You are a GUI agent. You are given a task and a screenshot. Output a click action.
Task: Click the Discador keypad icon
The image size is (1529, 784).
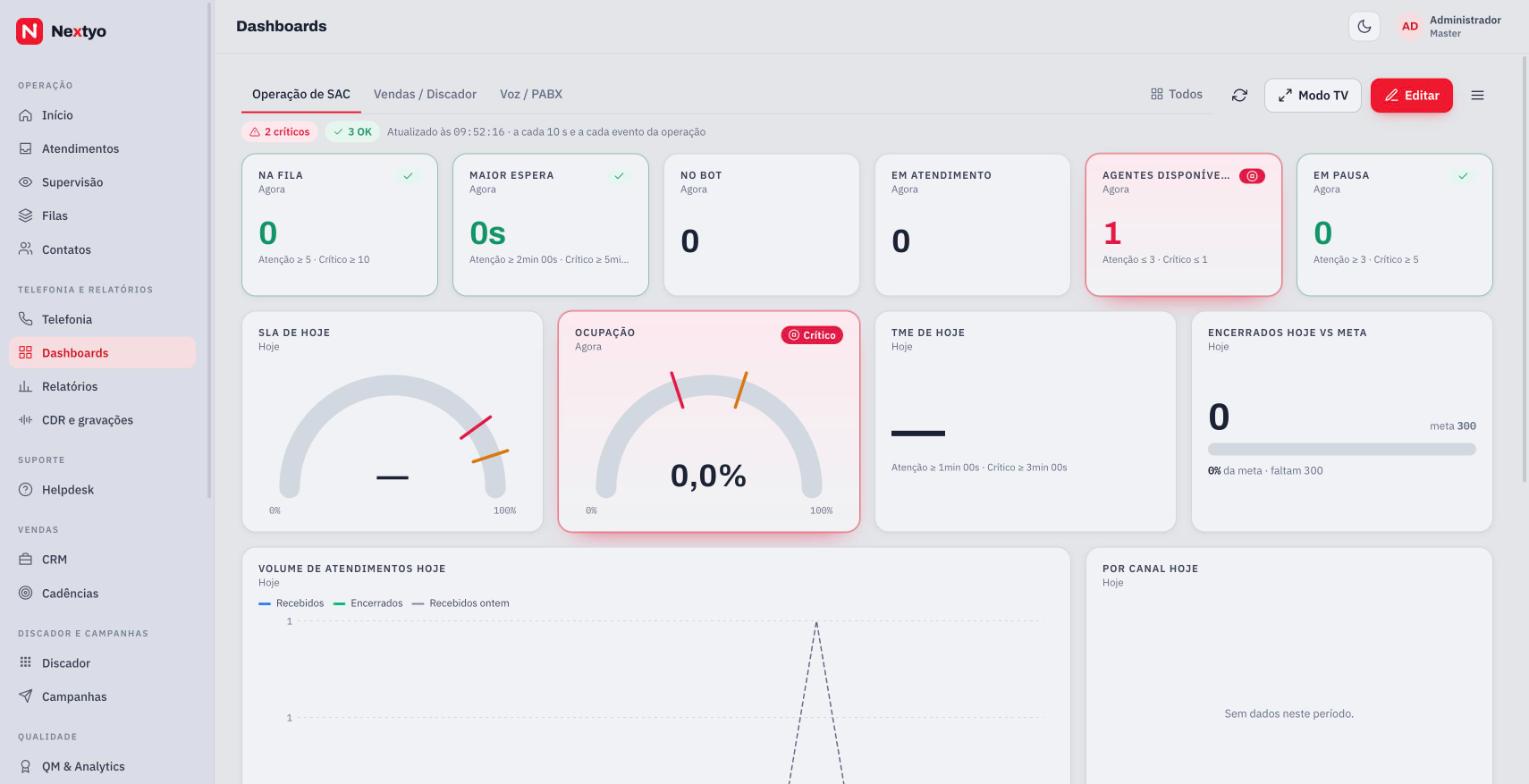25,663
